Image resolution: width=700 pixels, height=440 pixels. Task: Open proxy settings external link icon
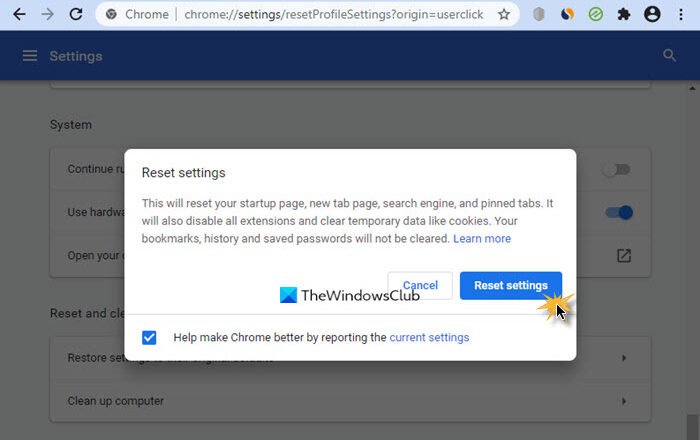(624, 256)
